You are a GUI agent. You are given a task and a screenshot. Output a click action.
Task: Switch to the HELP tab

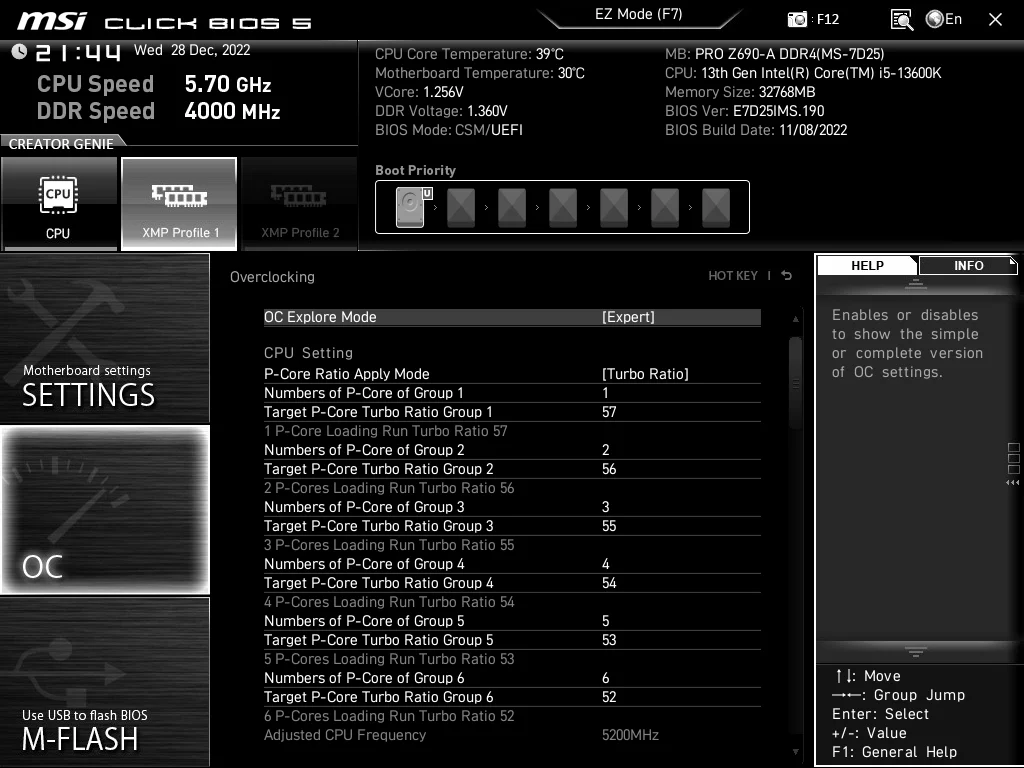coord(867,265)
